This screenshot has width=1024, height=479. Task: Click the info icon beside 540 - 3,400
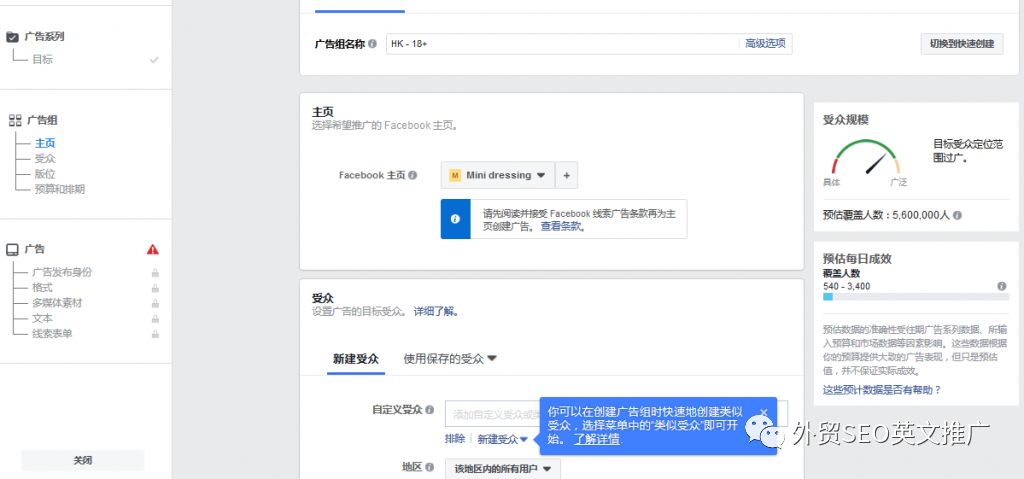coord(1002,286)
